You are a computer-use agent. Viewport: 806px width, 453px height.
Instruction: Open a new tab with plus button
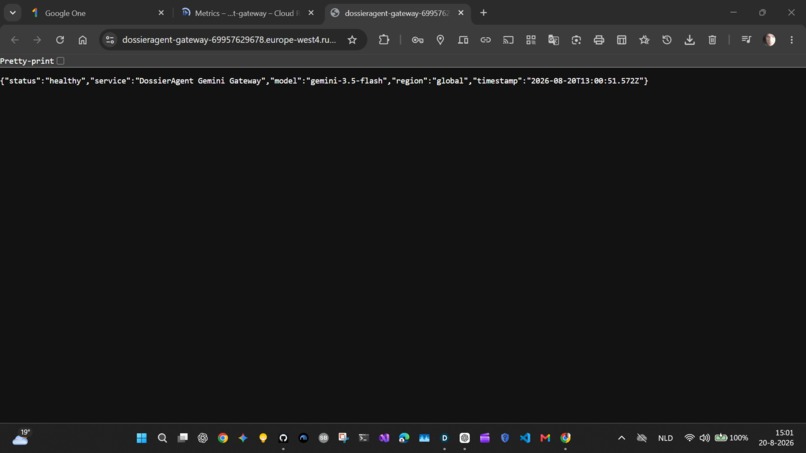pyautogui.click(x=483, y=13)
